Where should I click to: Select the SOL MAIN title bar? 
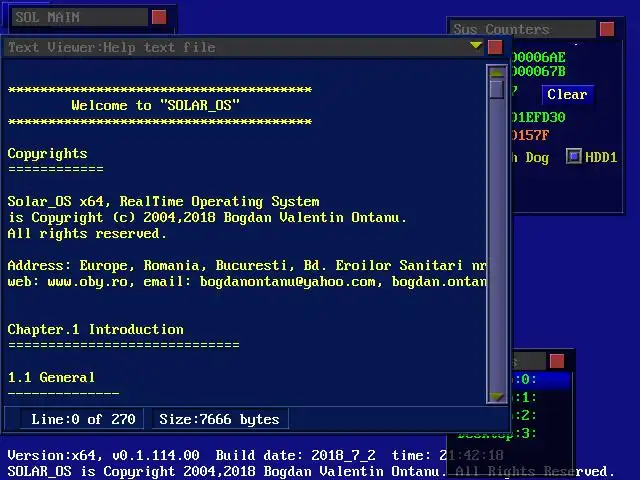click(x=80, y=17)
